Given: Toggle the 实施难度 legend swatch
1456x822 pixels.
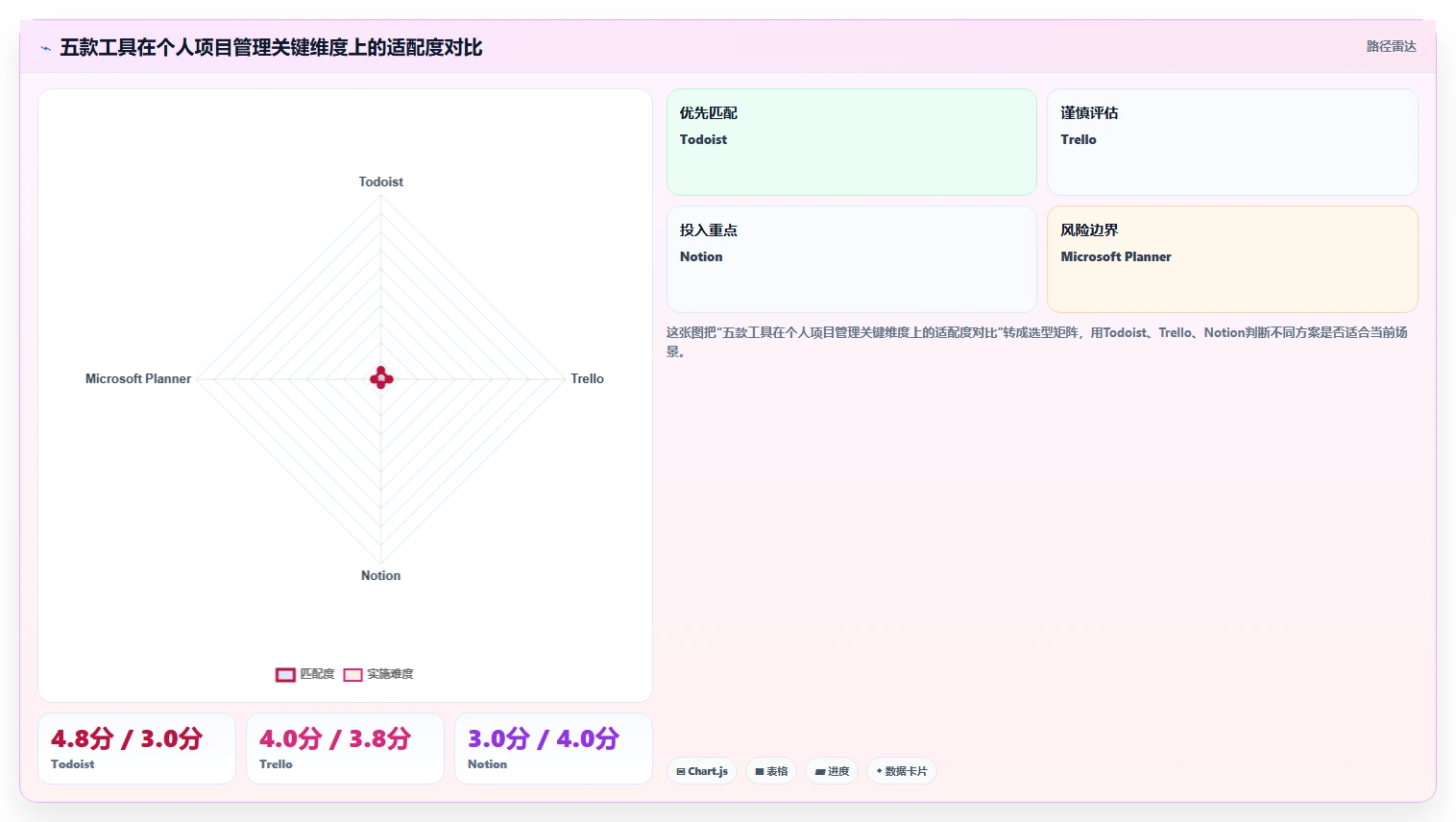Looking at the screenshot, I should [352, 675].
